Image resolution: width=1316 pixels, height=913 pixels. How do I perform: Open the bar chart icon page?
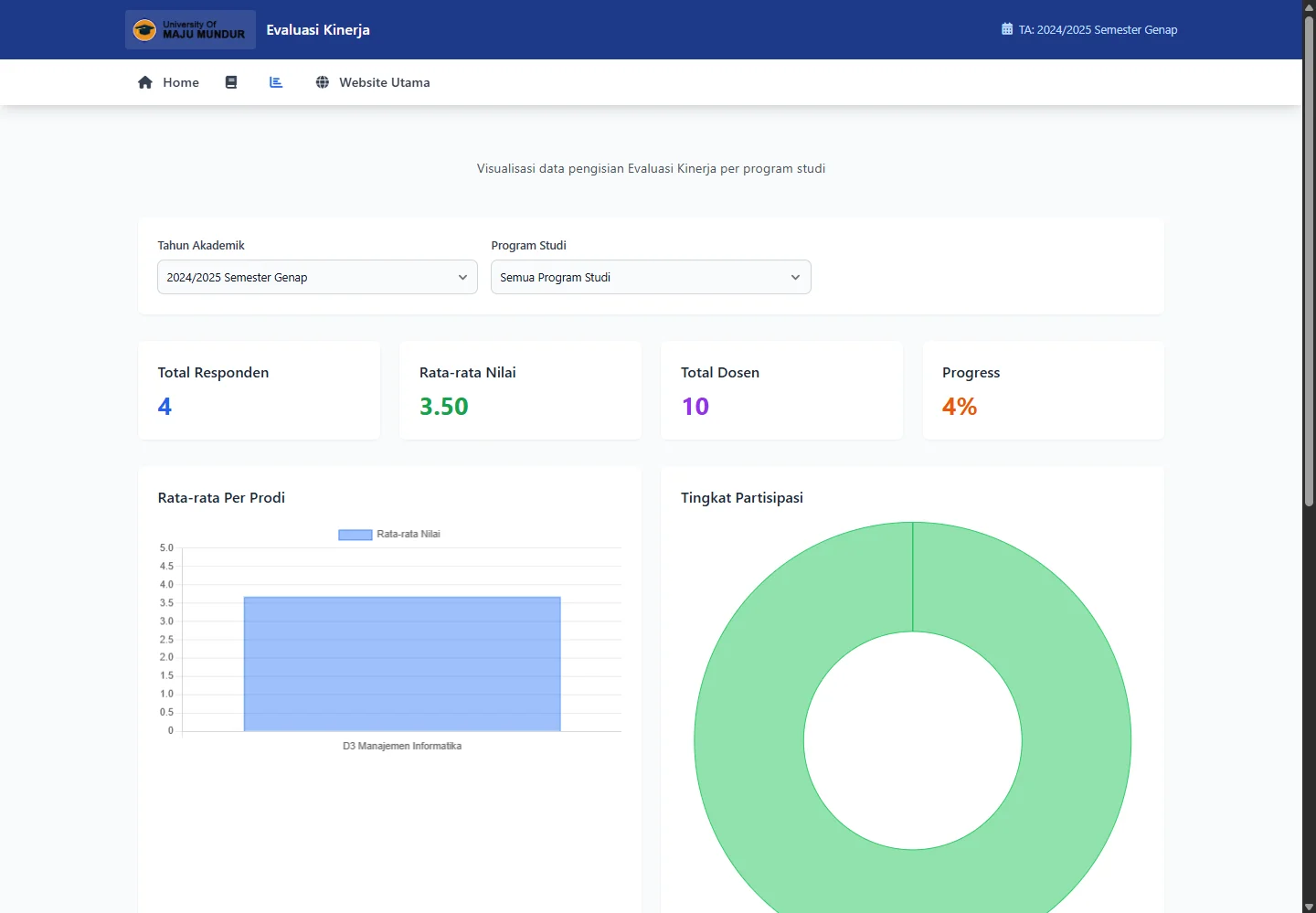click(276, 82)
